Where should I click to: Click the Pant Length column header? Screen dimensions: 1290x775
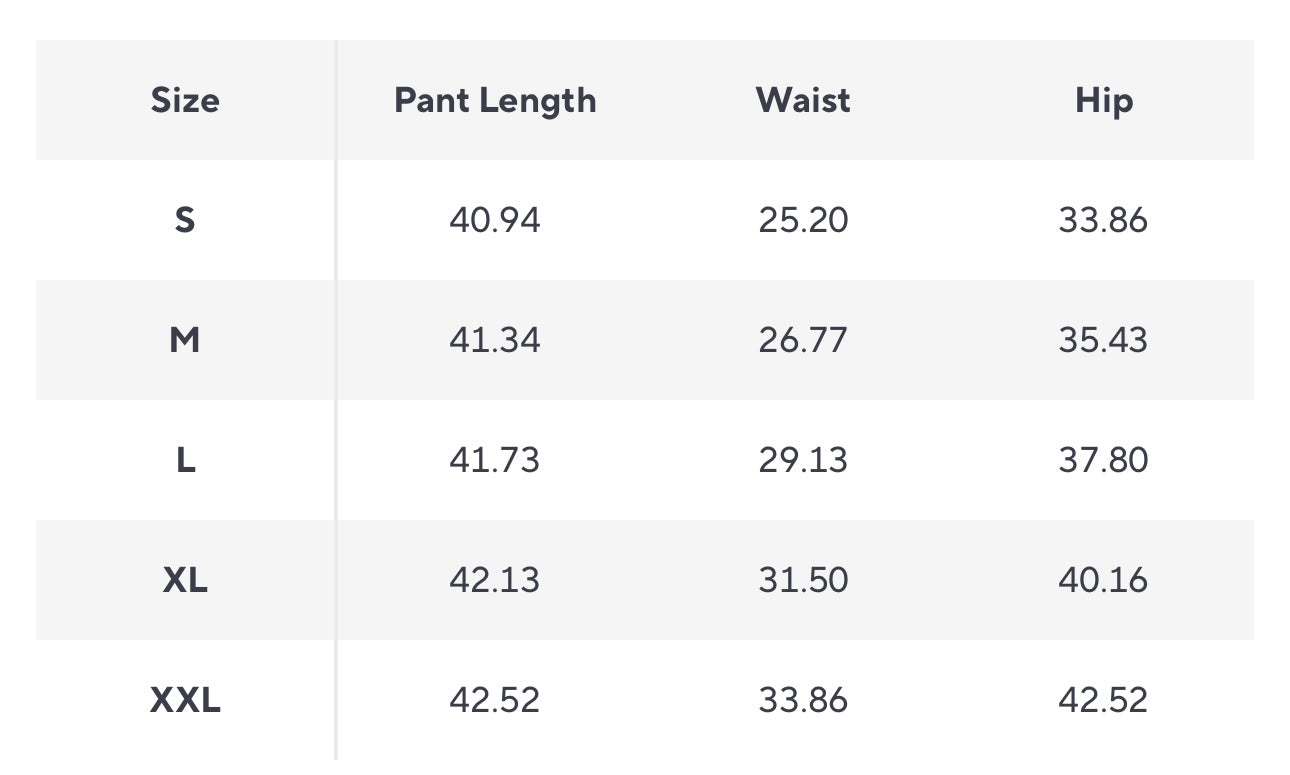coord(495,100)
